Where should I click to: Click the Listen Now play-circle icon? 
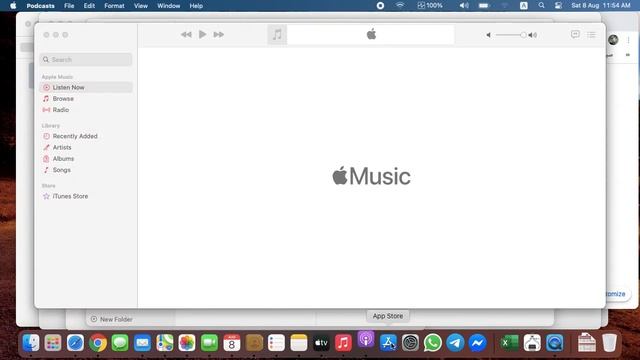click(x=46, y=87)
